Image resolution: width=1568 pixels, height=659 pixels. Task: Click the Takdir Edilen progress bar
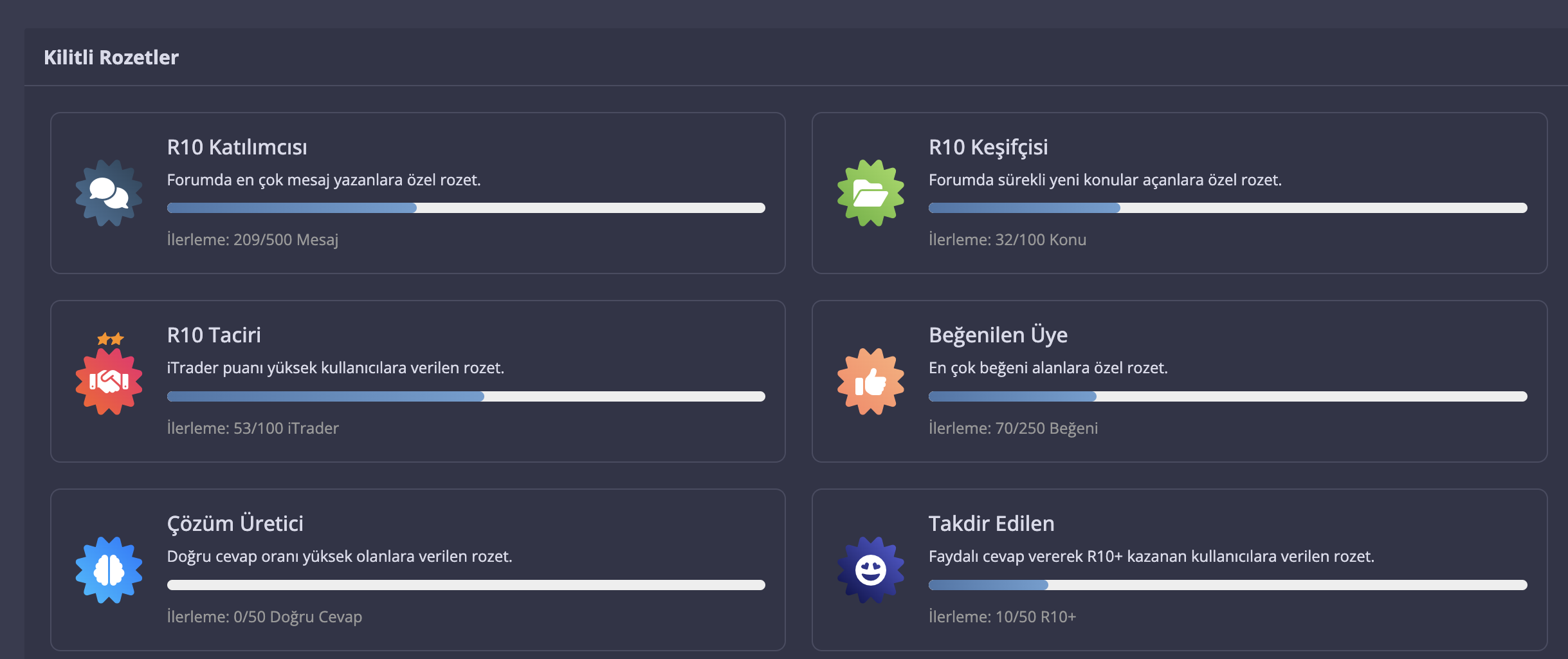point(1228,585)
